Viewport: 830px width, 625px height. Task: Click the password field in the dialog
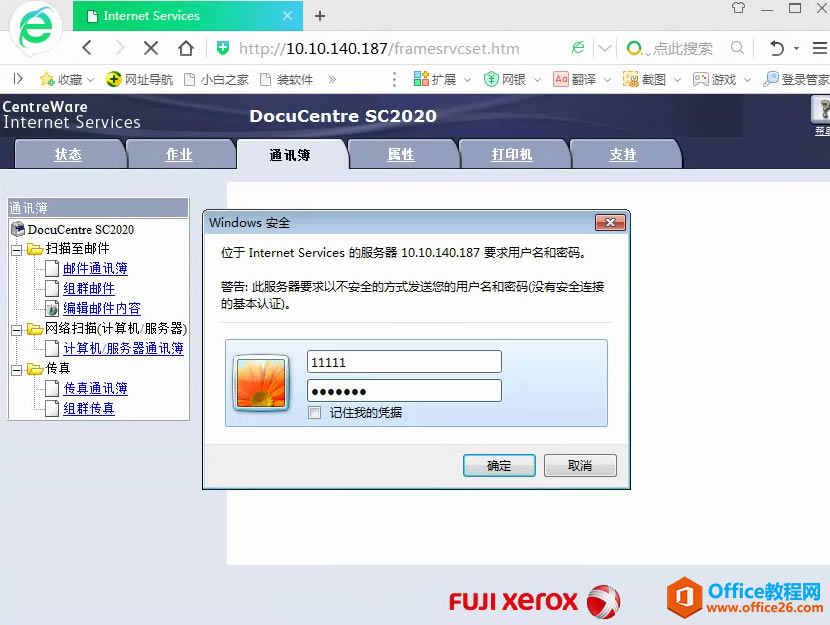pos(404,391)
